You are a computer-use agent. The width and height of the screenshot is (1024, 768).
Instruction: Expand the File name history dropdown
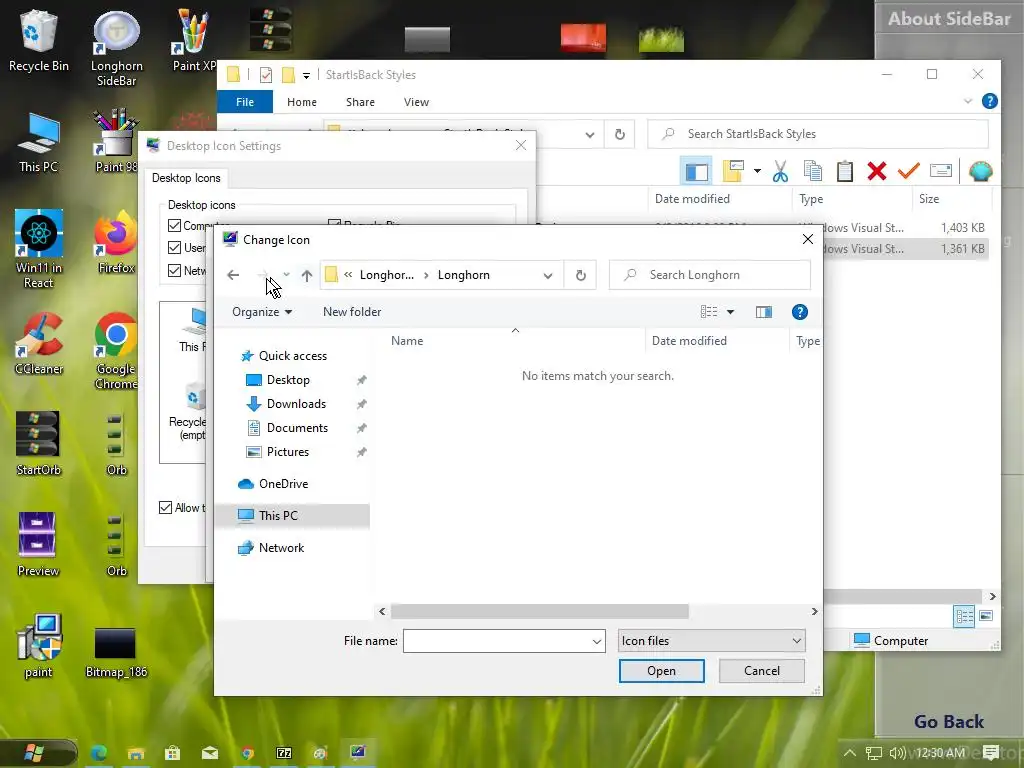tap(596, 641)
